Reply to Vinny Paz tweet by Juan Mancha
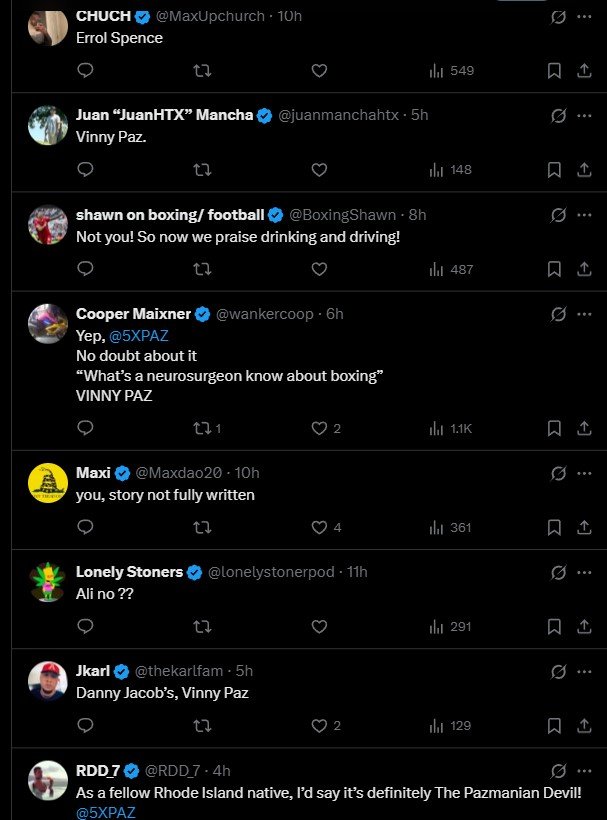This screenshot has width=607, height=820. pos(86,170)
